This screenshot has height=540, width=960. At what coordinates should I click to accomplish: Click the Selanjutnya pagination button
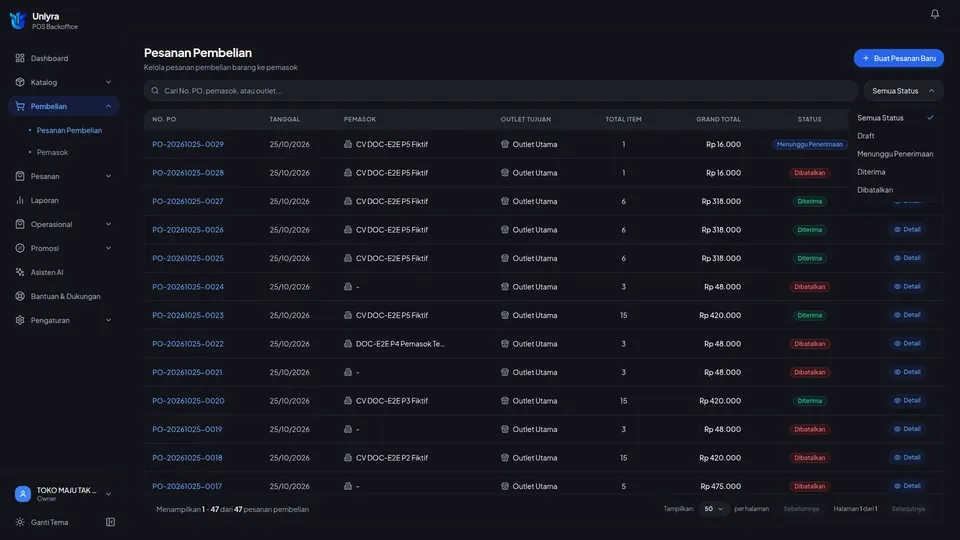(908, 509)
